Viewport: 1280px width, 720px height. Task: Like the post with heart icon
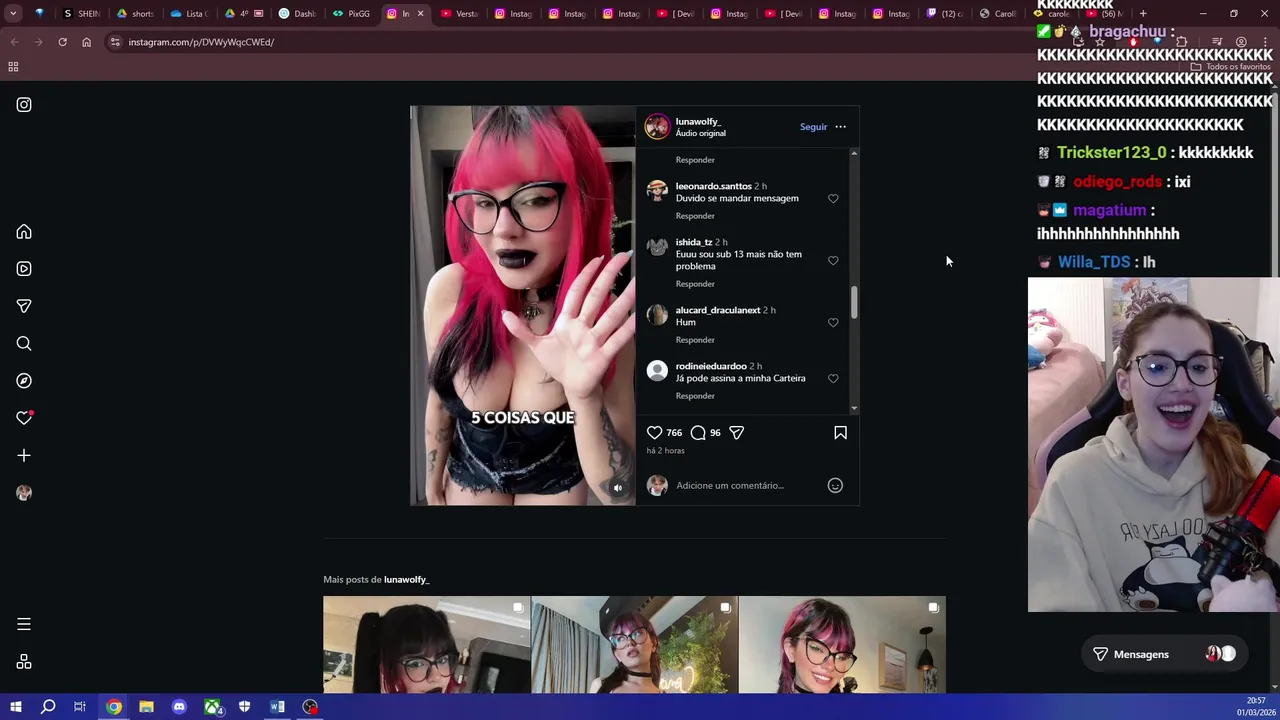654,433
